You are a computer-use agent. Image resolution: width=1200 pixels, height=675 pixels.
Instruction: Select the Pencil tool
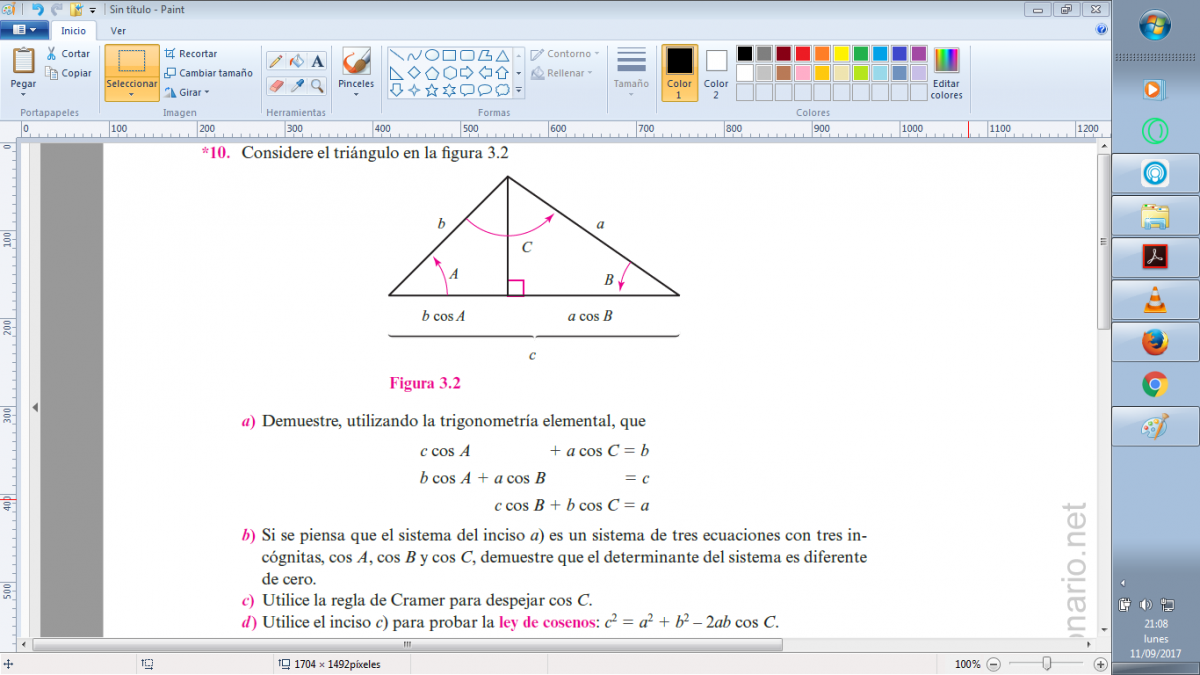pos(277,61)
